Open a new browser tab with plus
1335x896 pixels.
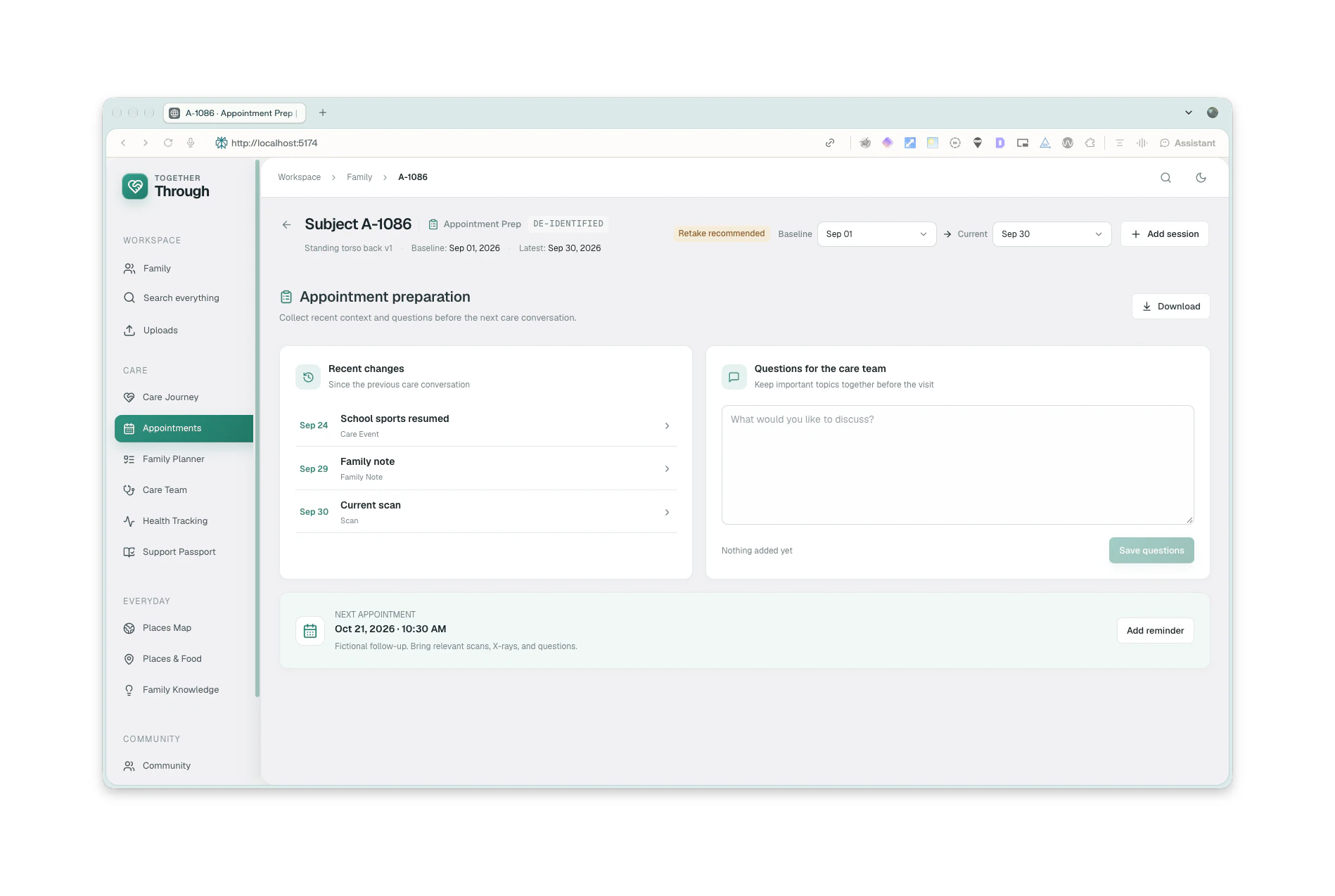tap(323, 113)
